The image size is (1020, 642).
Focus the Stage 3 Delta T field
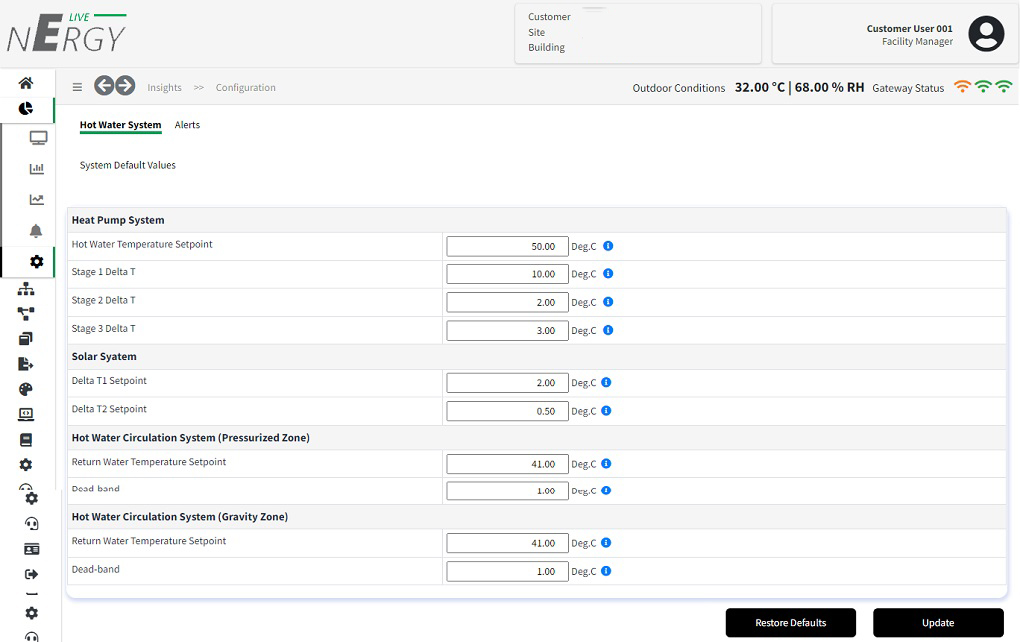[x=507, y=330]
